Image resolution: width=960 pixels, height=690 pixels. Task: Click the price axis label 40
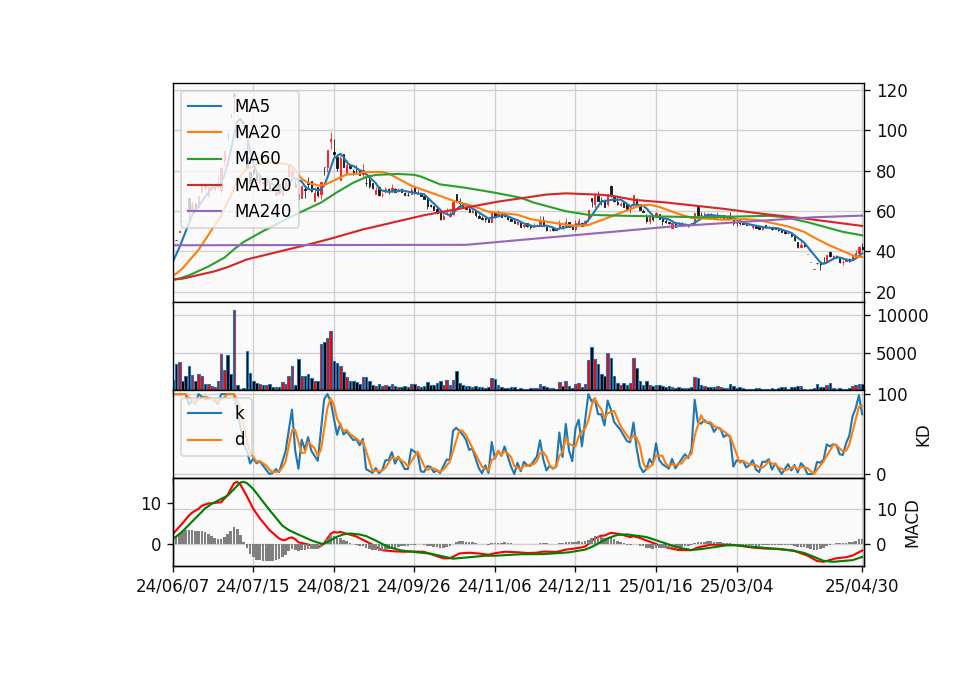[x=887, y=252]
